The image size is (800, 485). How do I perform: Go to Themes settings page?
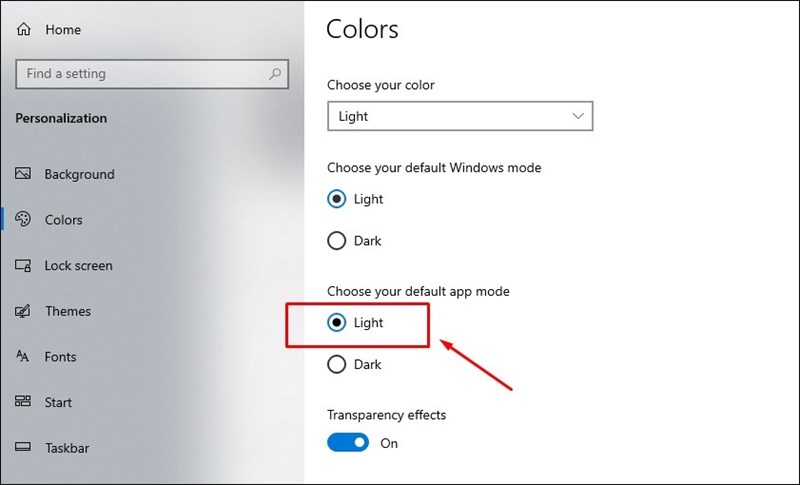tap(68, 311)
